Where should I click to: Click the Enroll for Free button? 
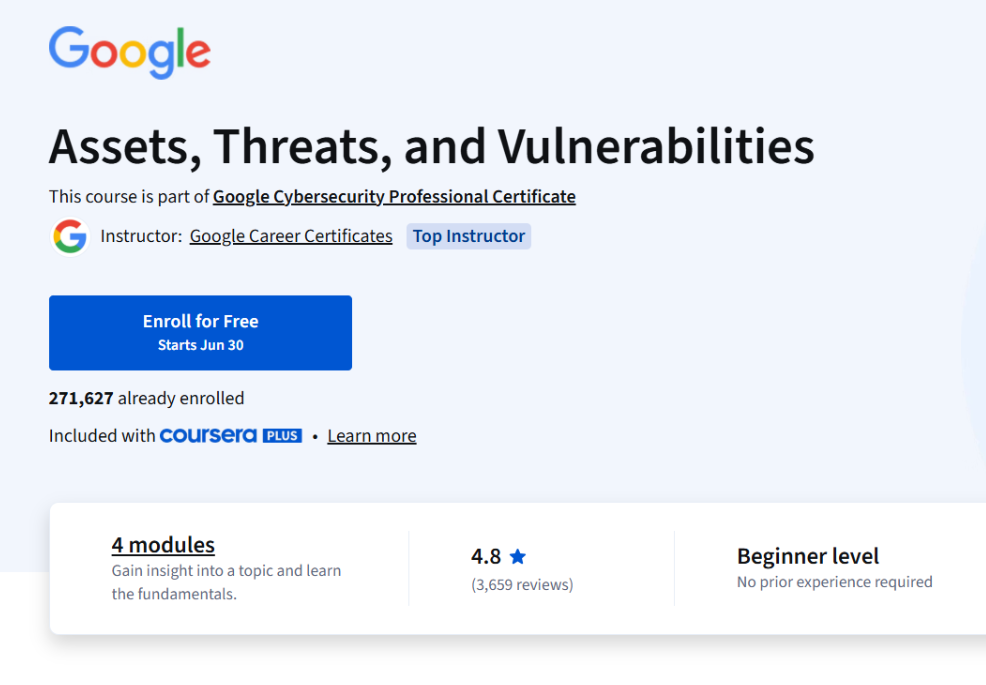point(200,332)
